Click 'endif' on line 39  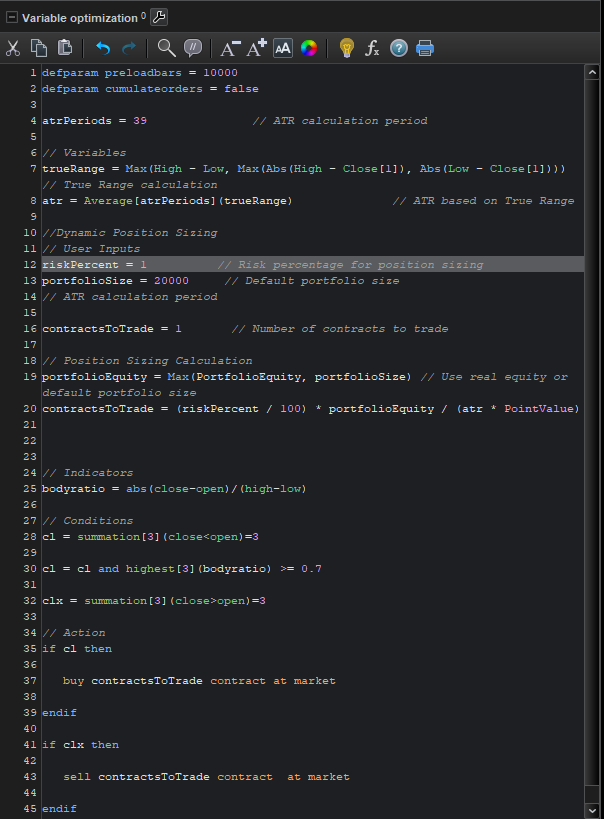[x=59, y=712]
